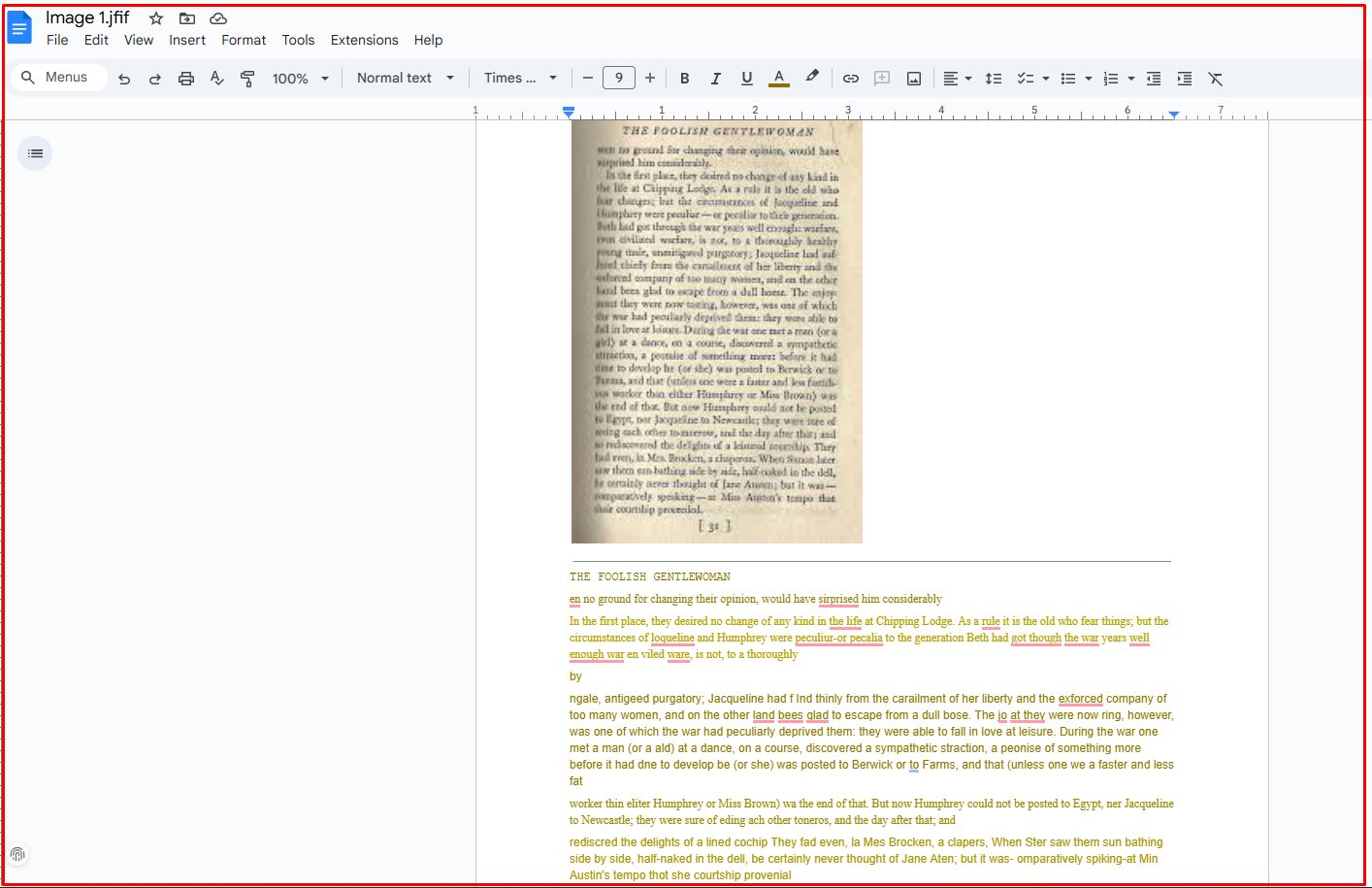Open the Format menu
The height and width of the screenshot is (888, 1372).
click(244, 40)
